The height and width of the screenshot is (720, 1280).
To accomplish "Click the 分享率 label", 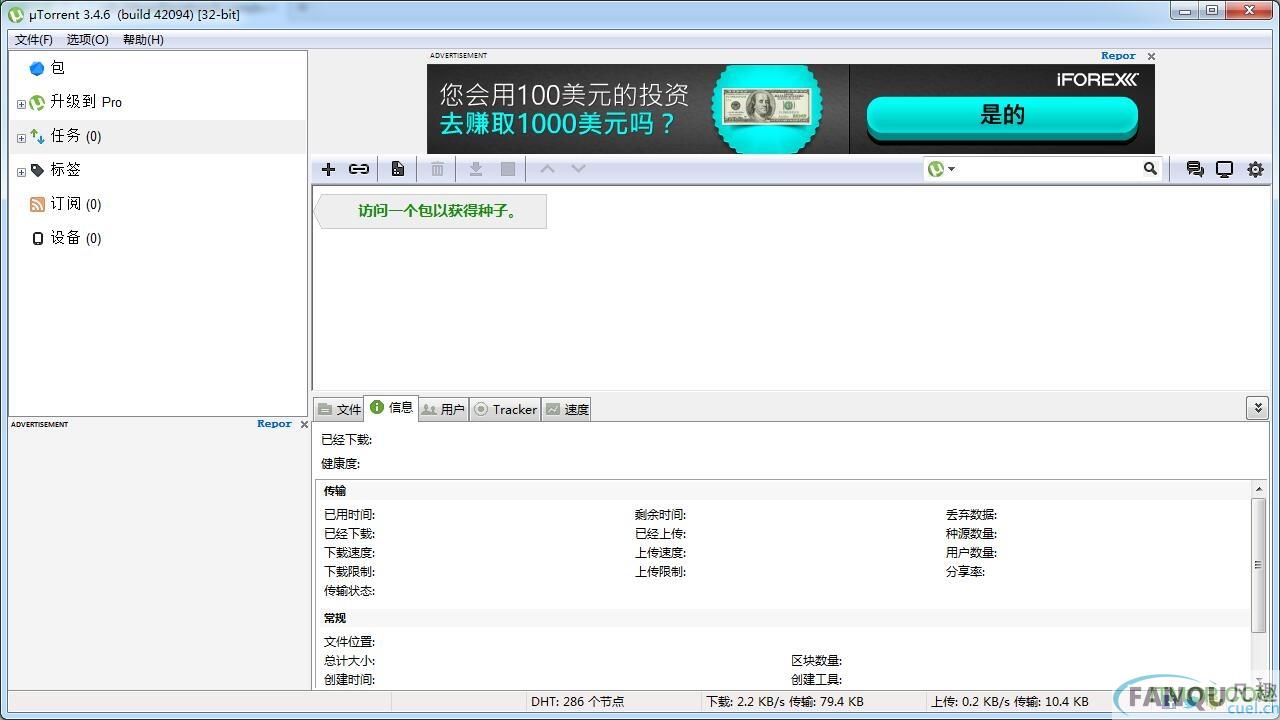I will click(x=965, y=572).
